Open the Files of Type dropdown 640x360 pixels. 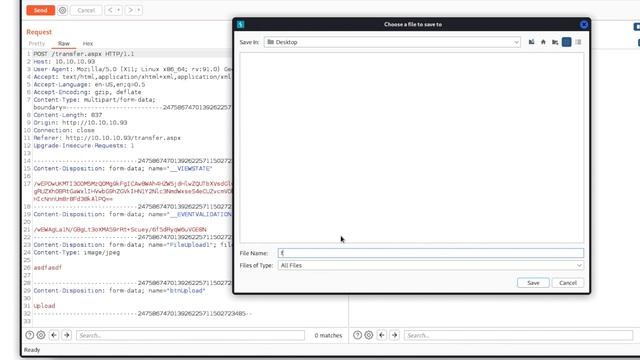[x=431, y=265]
